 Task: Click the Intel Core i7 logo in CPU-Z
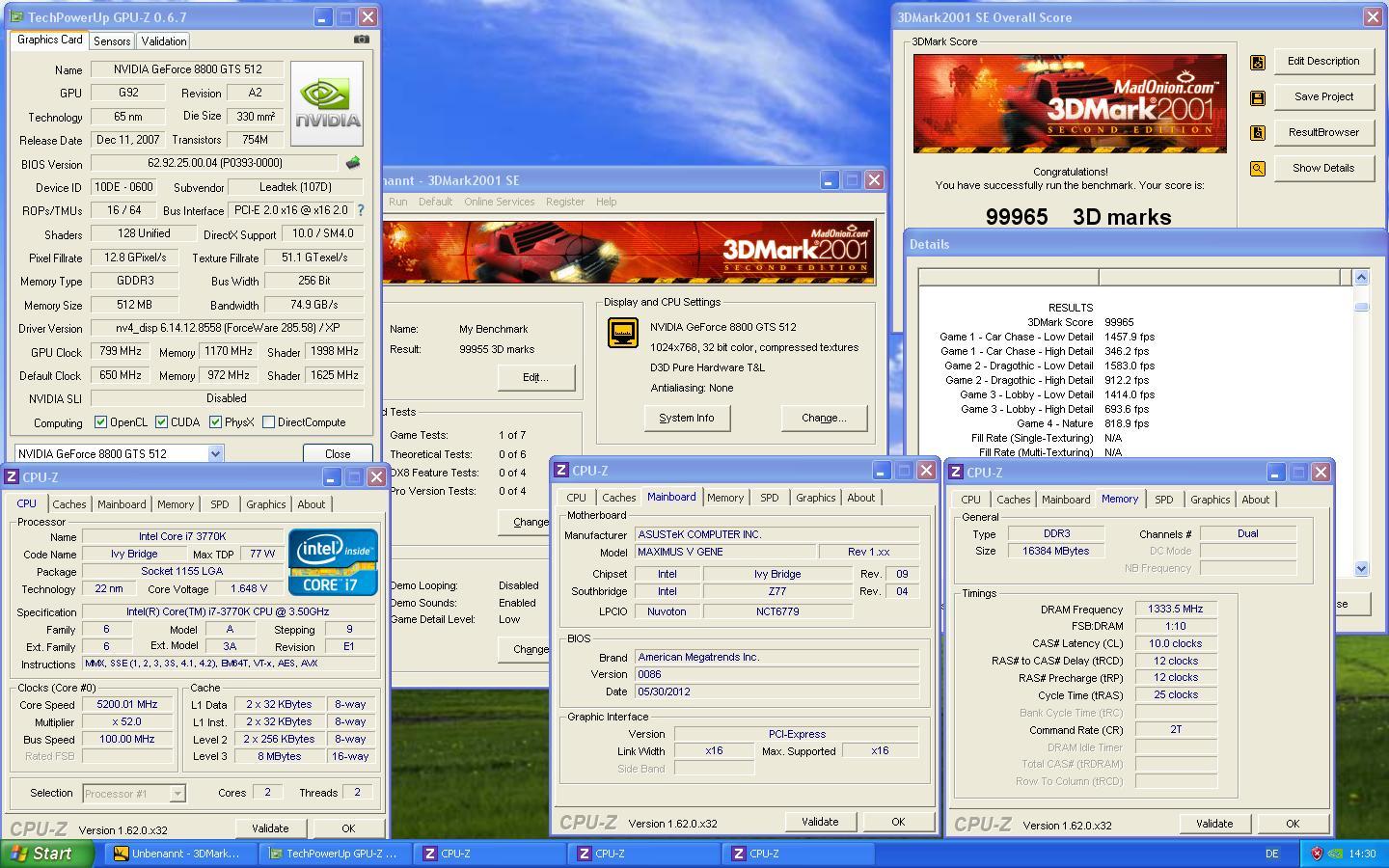[333, 562]
